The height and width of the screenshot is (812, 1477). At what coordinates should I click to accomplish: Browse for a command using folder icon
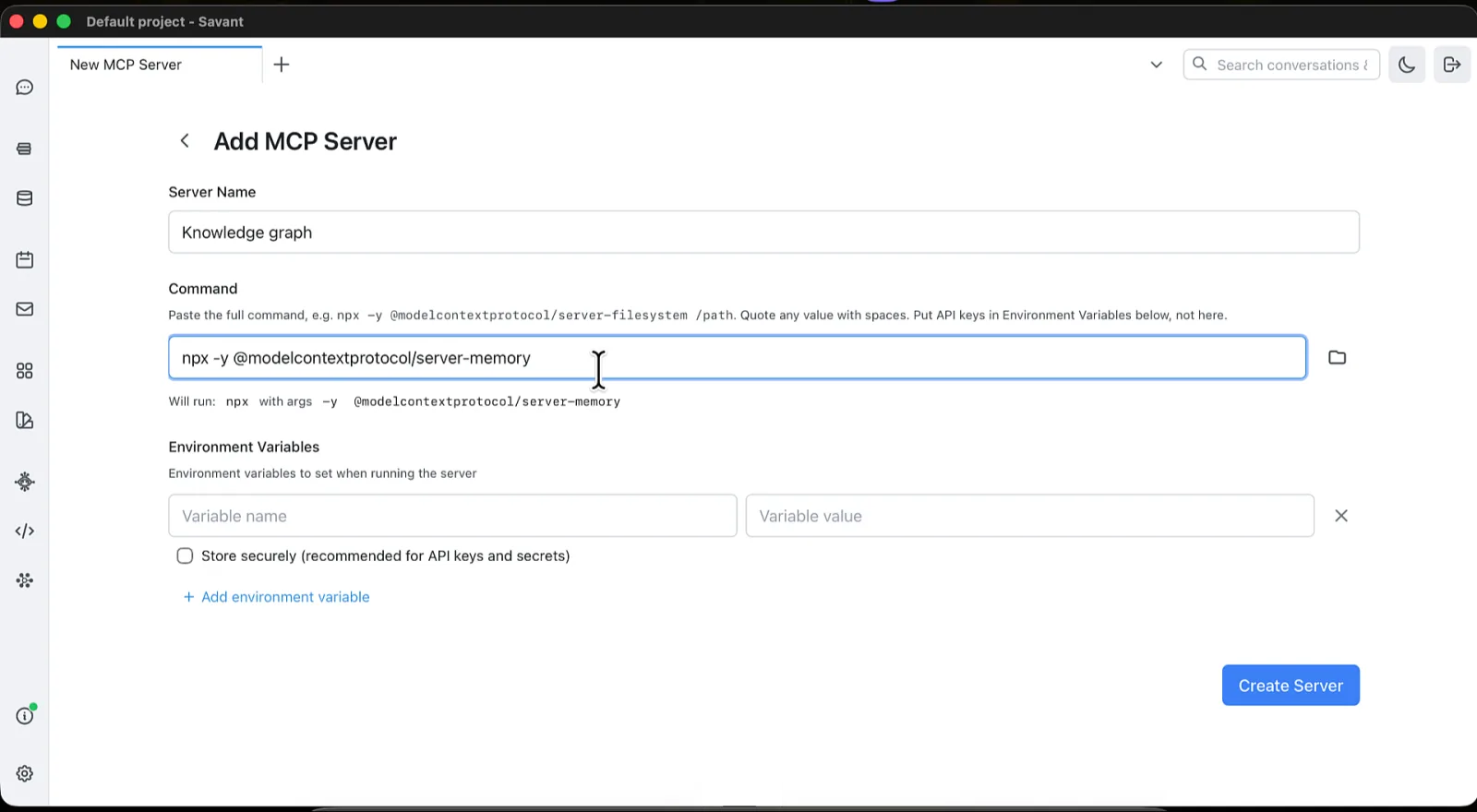point(1337,358)
